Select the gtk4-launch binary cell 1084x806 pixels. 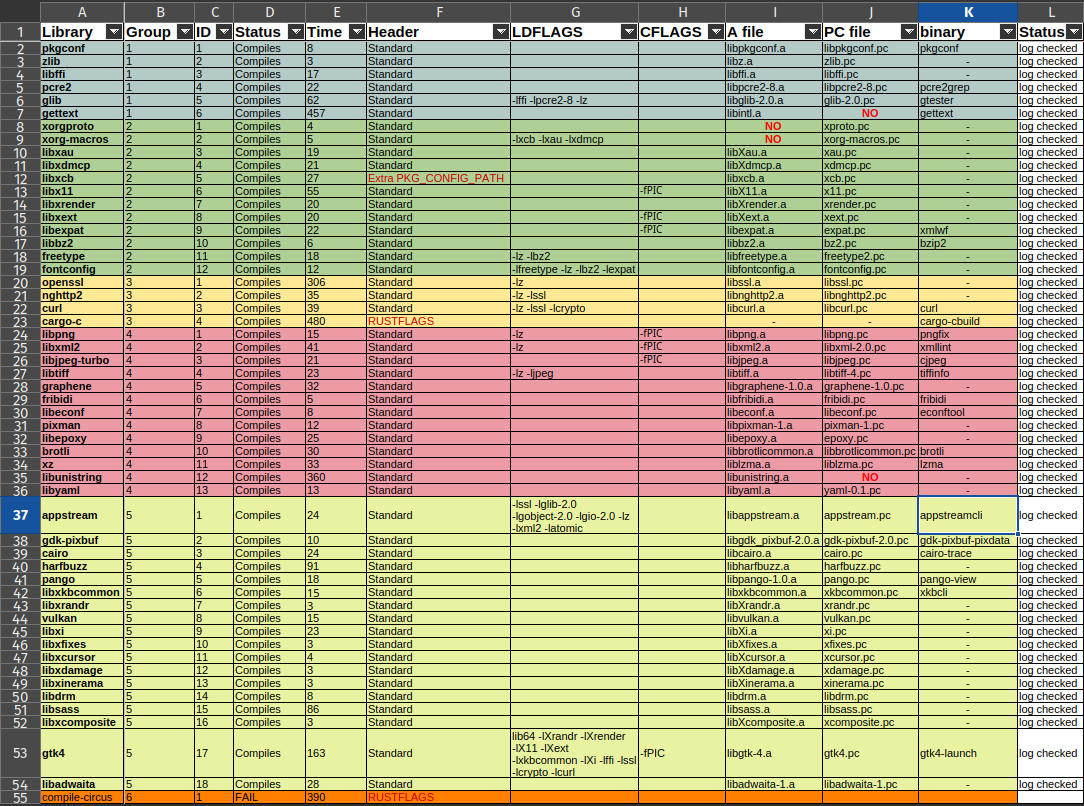(967, 753)
